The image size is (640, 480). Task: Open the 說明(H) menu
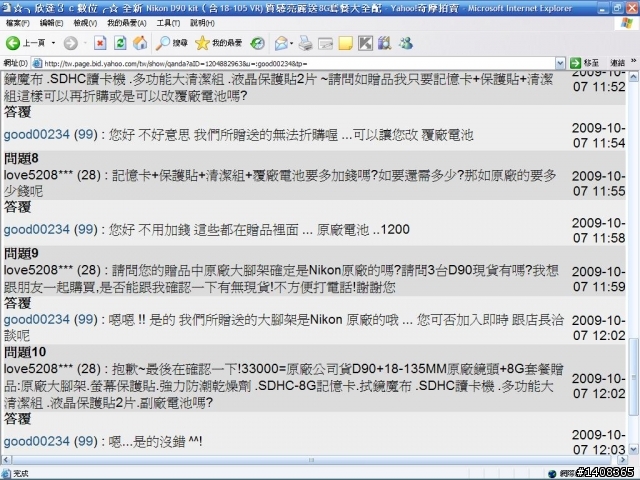(202, 23)
